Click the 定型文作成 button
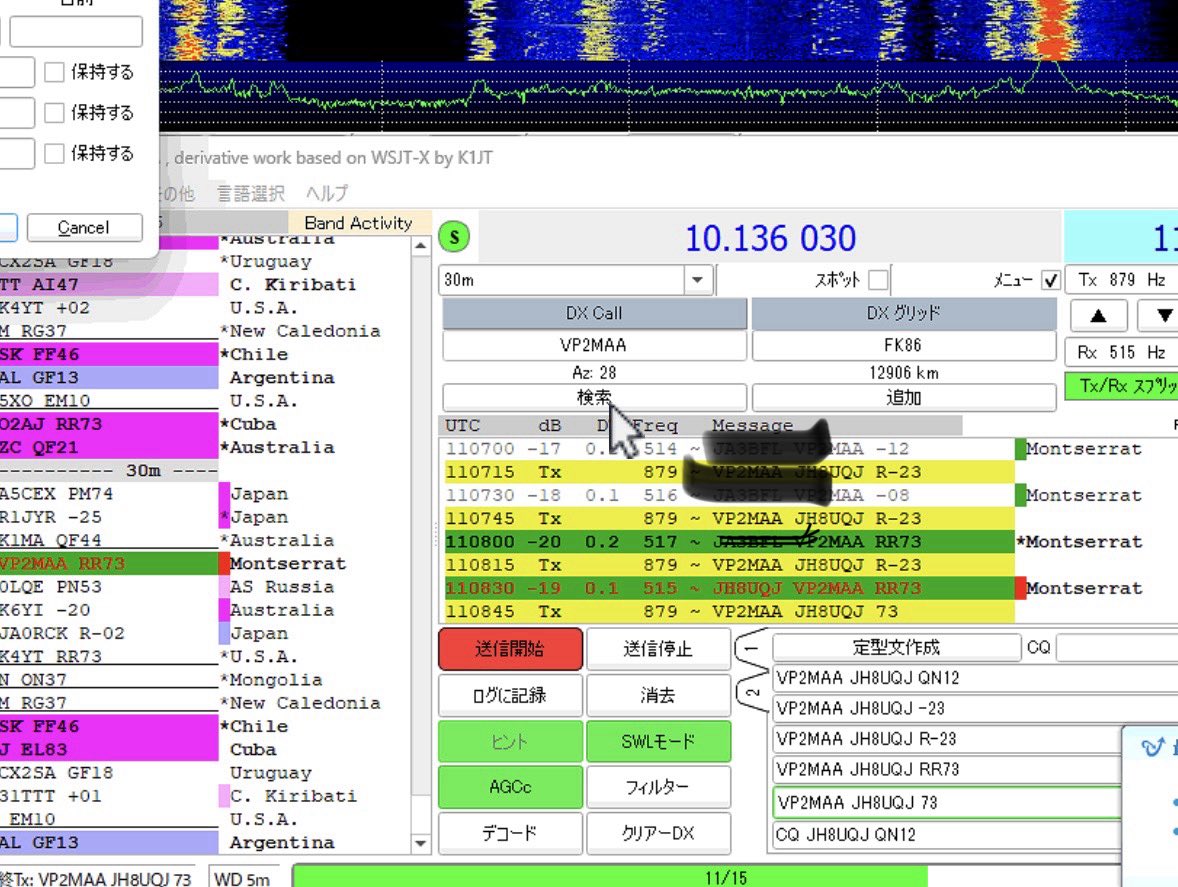1178x887 pixels. pyautogui.click(x=896, y=647)
